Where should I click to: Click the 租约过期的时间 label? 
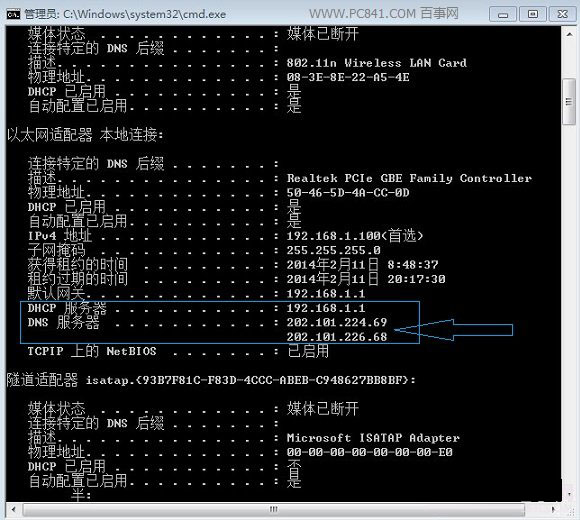click(78, 279)
